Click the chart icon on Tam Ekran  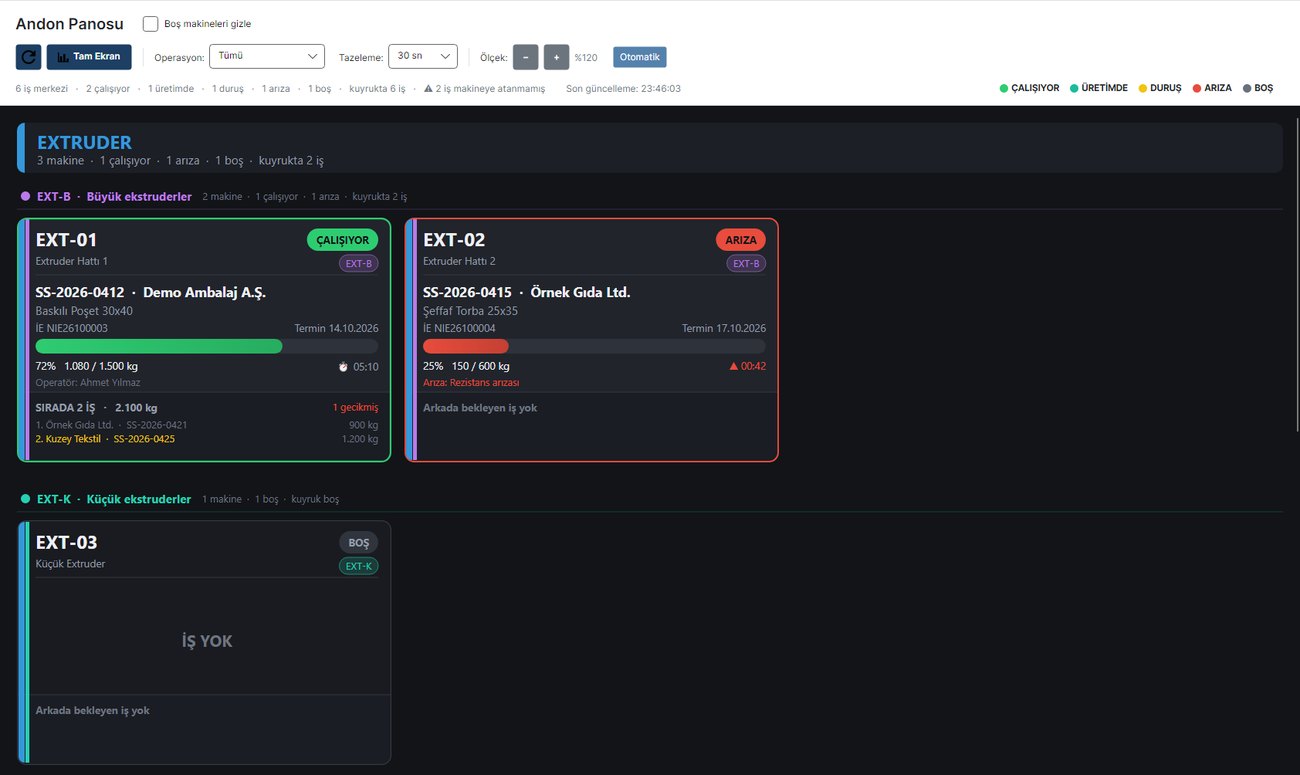(63, 57)
